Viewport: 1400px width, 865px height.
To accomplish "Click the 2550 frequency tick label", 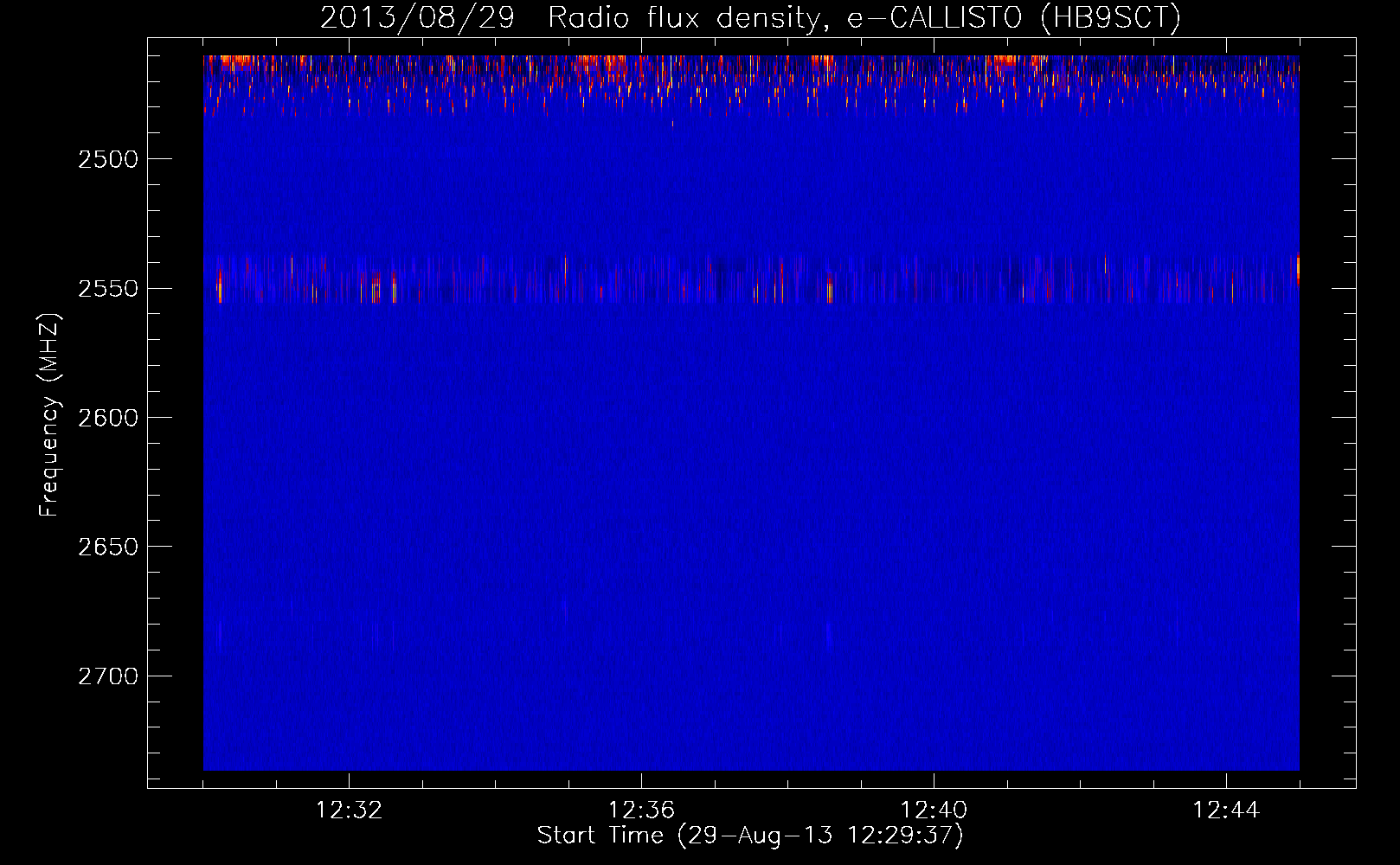I will 108,289.
